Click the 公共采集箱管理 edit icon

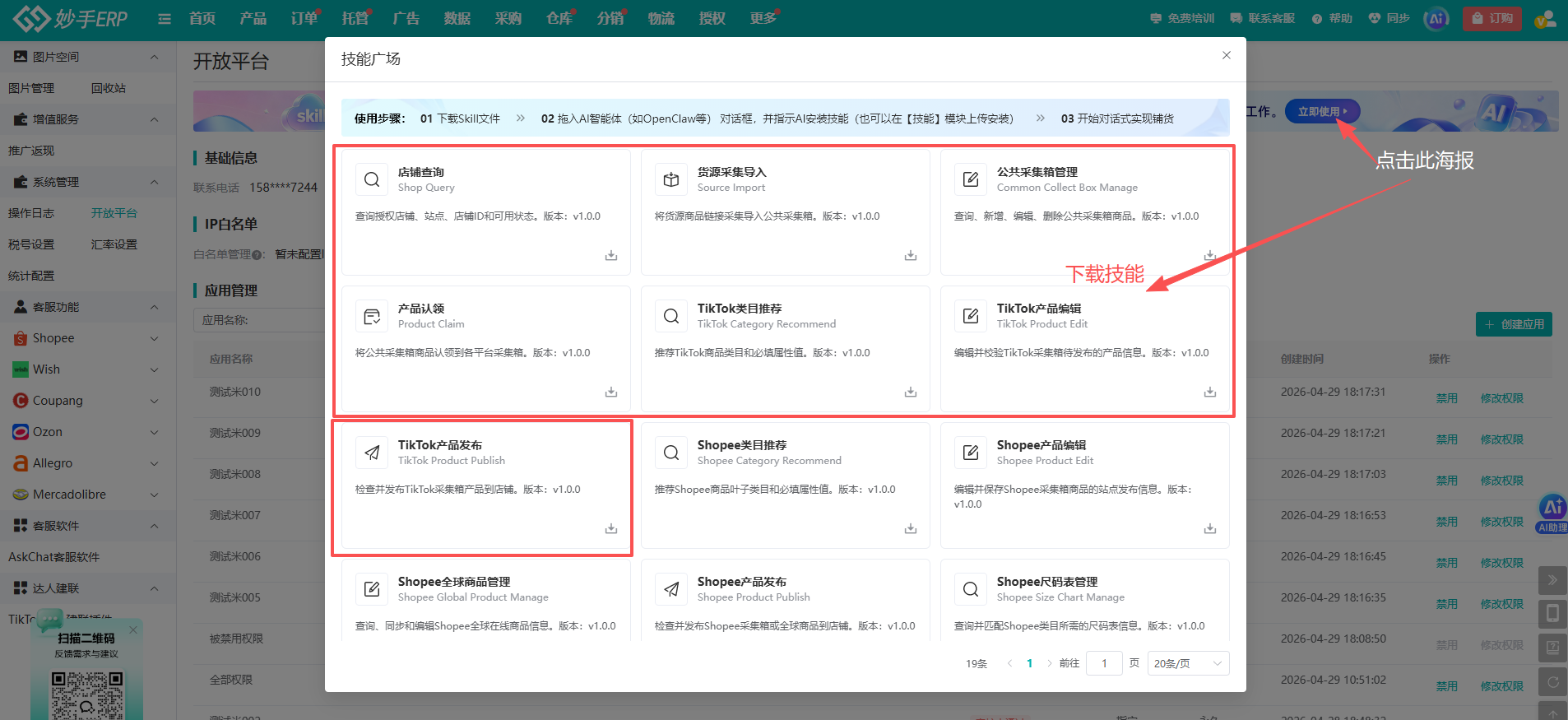point(971,179)
